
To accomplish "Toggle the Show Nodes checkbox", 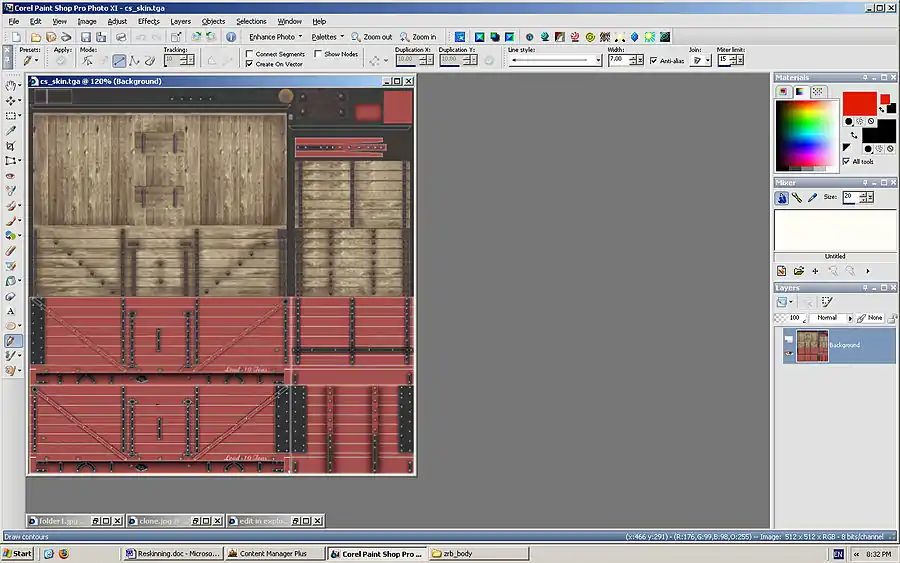I will point(319,54).
